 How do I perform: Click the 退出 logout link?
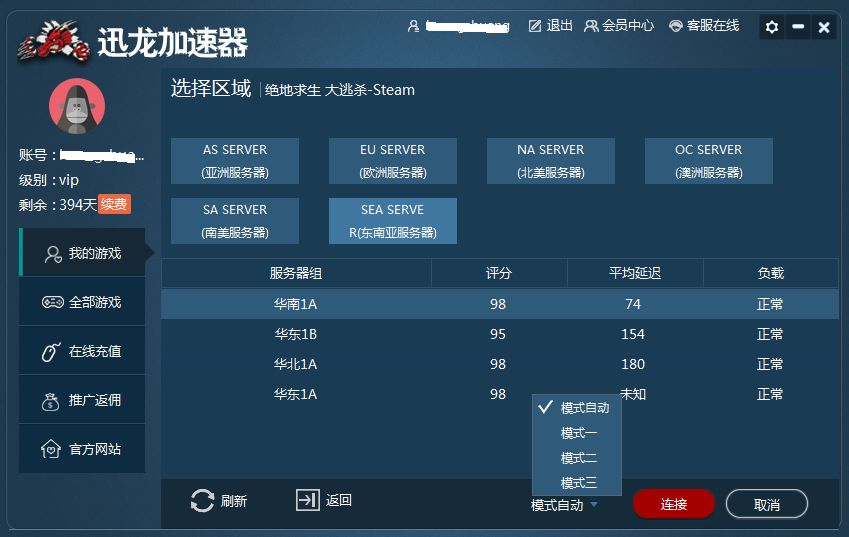click(x=559, y=25)
